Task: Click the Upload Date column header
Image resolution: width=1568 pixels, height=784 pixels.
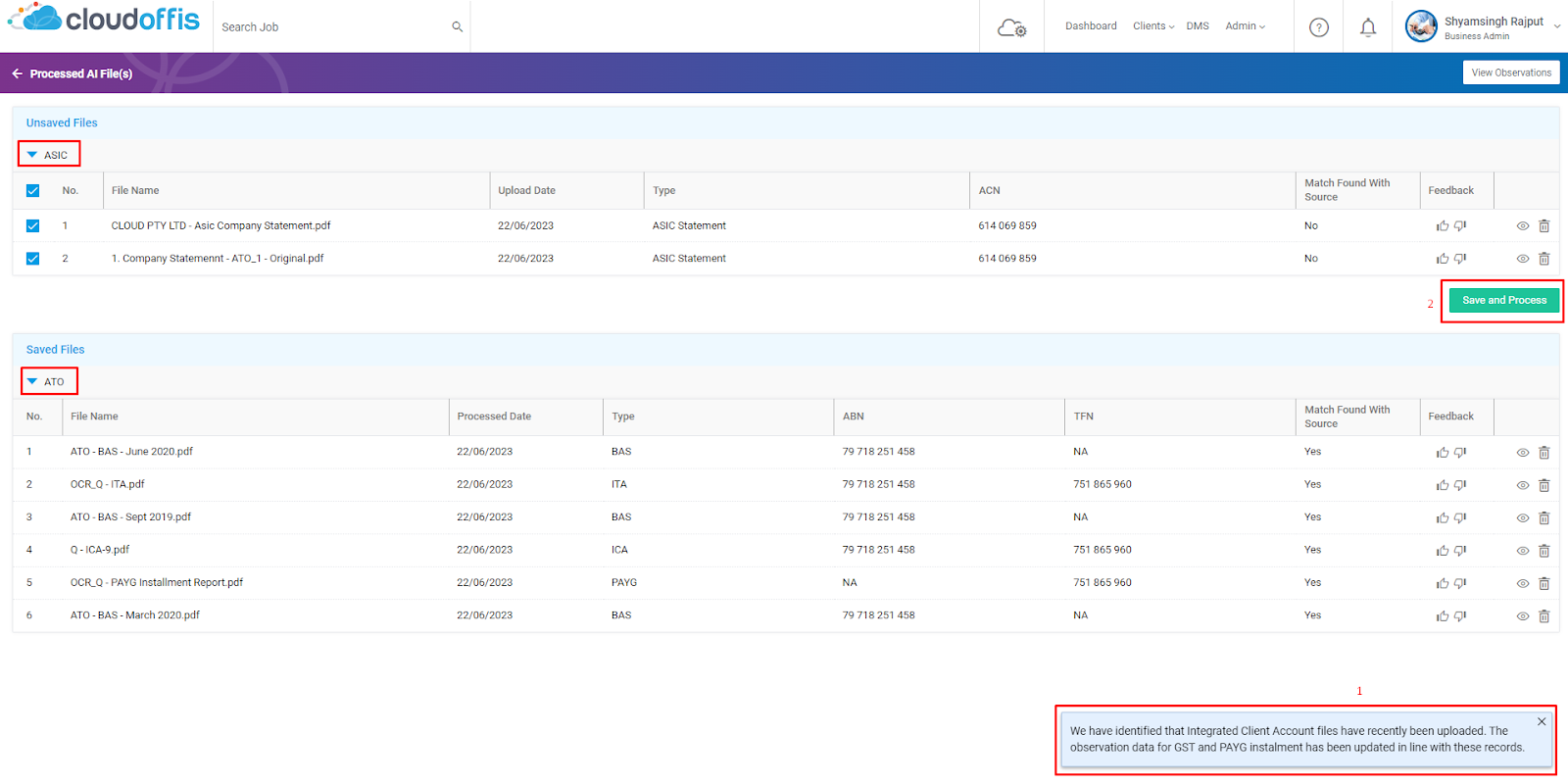Action: coord(526,191)
